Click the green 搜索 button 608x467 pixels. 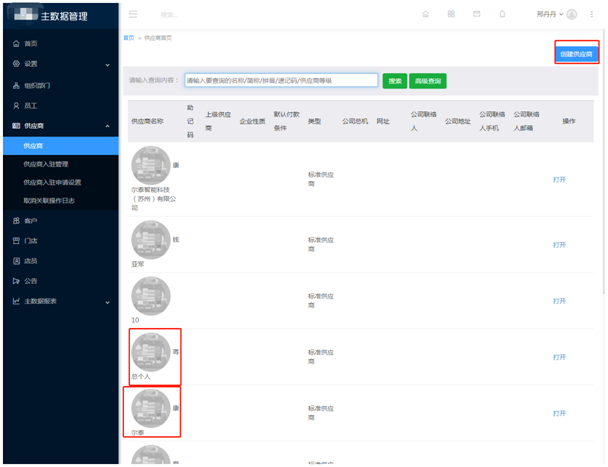[395, 81]
